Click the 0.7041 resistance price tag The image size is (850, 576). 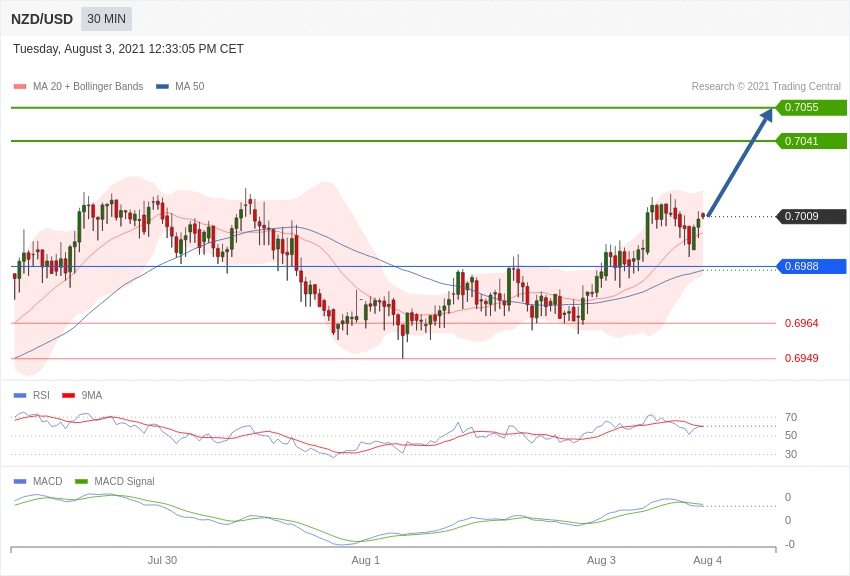(x=812, y=141)
